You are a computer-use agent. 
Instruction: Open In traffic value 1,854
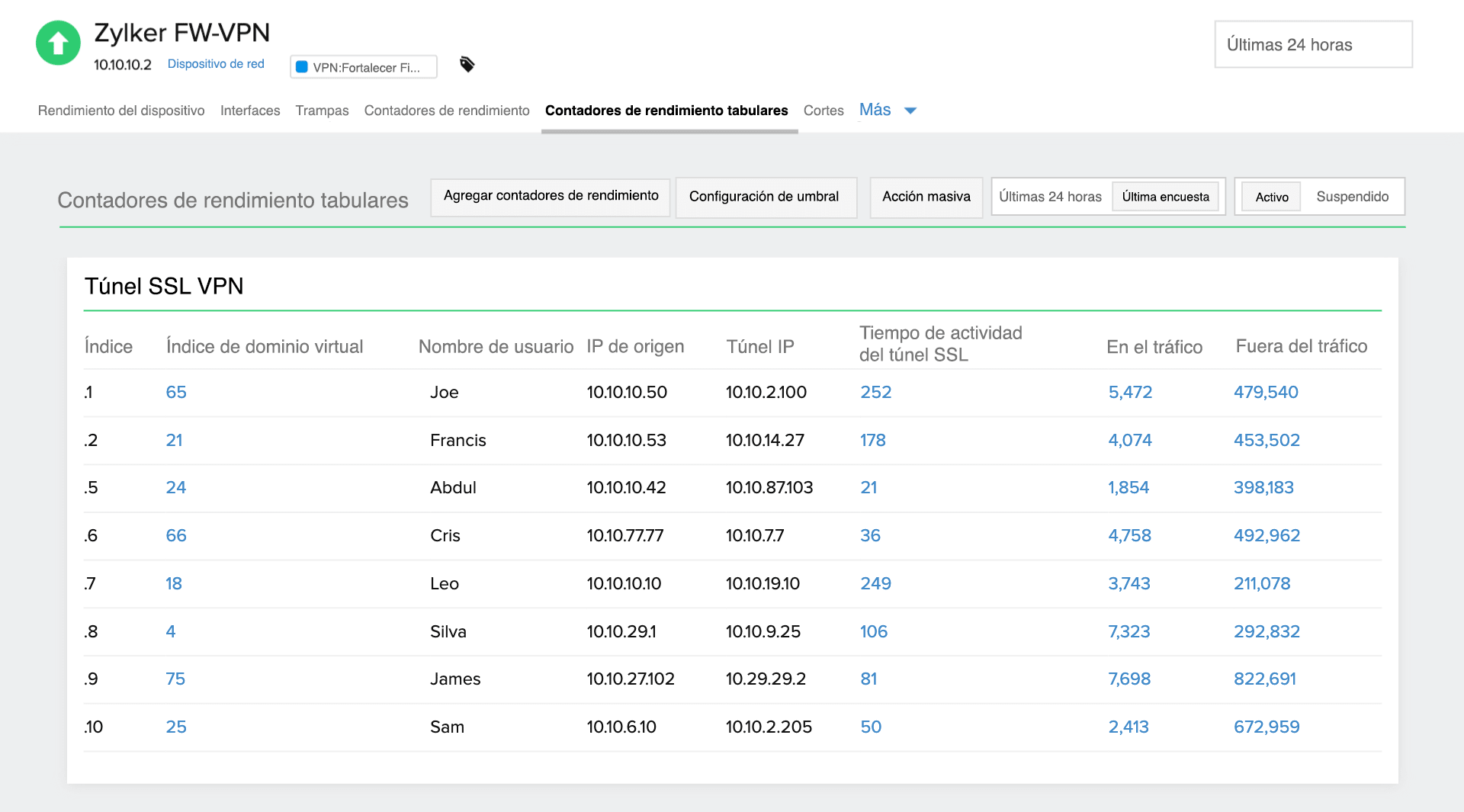point(1128,488)
